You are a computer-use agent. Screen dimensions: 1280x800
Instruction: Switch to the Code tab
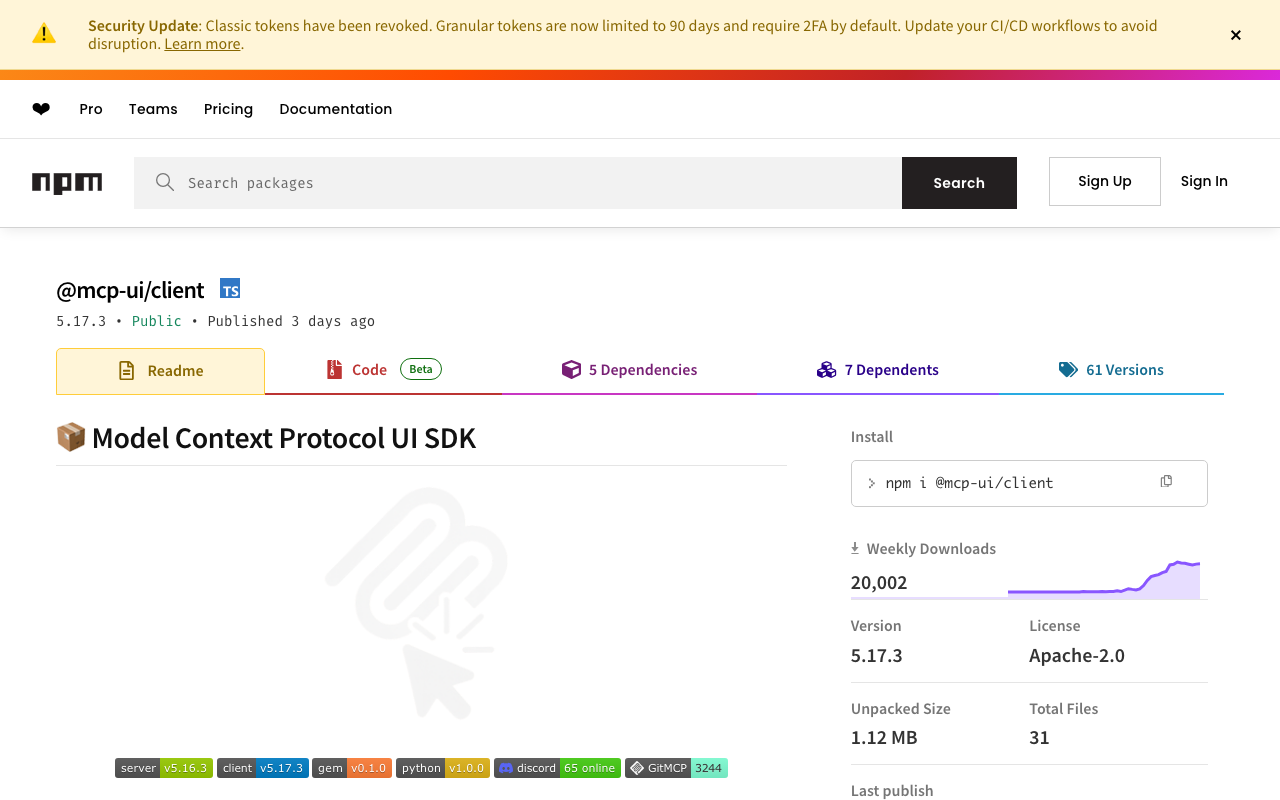coord(383,370)
